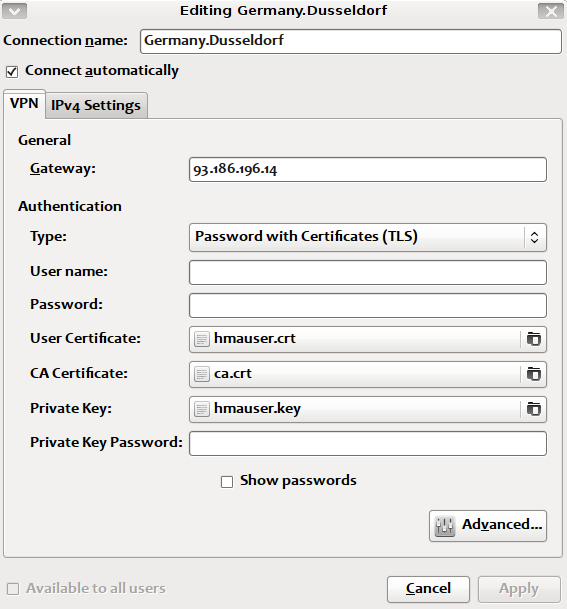Open folder browser for CA Certificate
The height and width of the screenshot is (609, 567).
click(534, 374)
